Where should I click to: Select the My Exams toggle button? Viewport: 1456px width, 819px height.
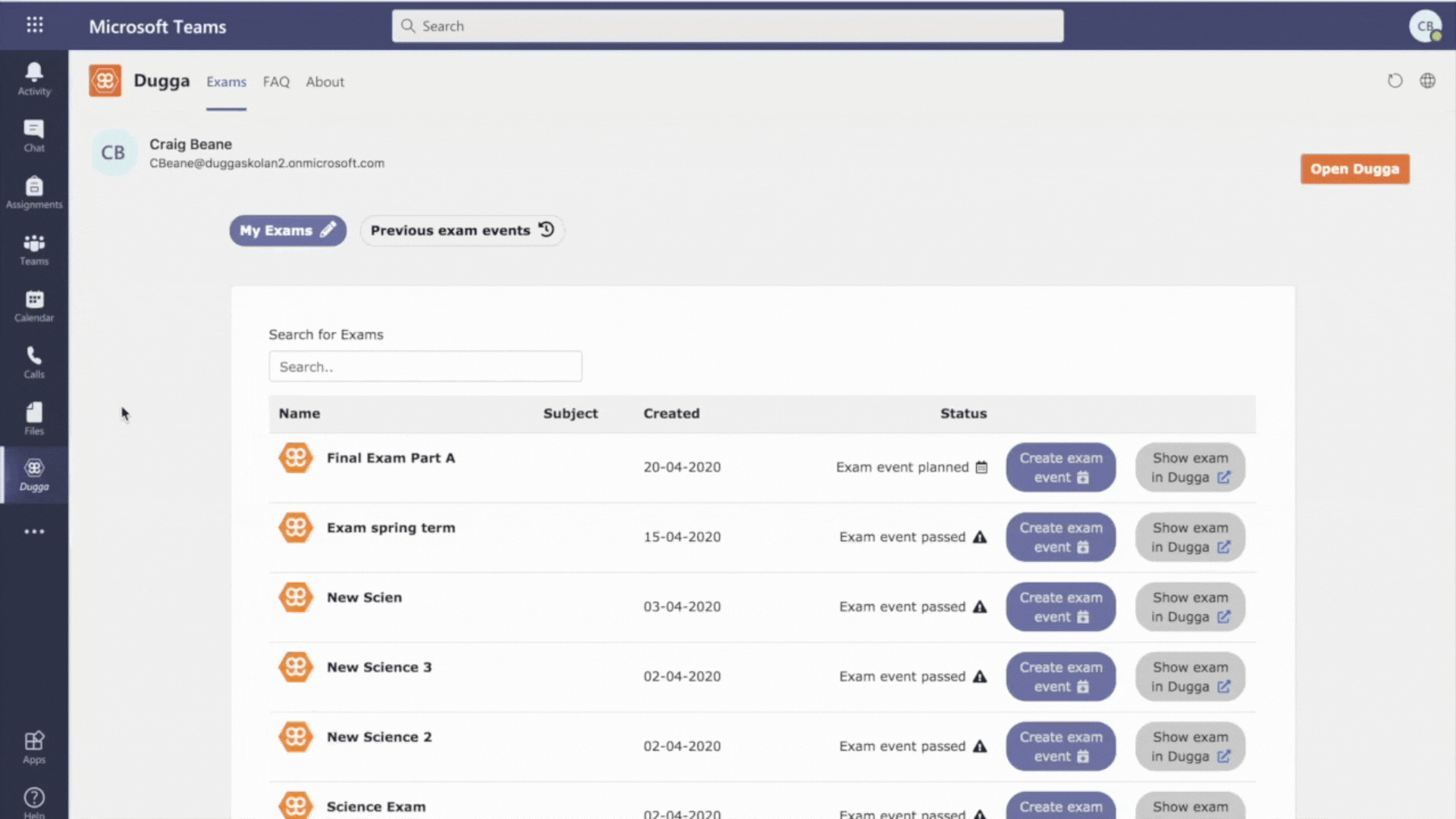pyautogui.click(x=287, y=231)
